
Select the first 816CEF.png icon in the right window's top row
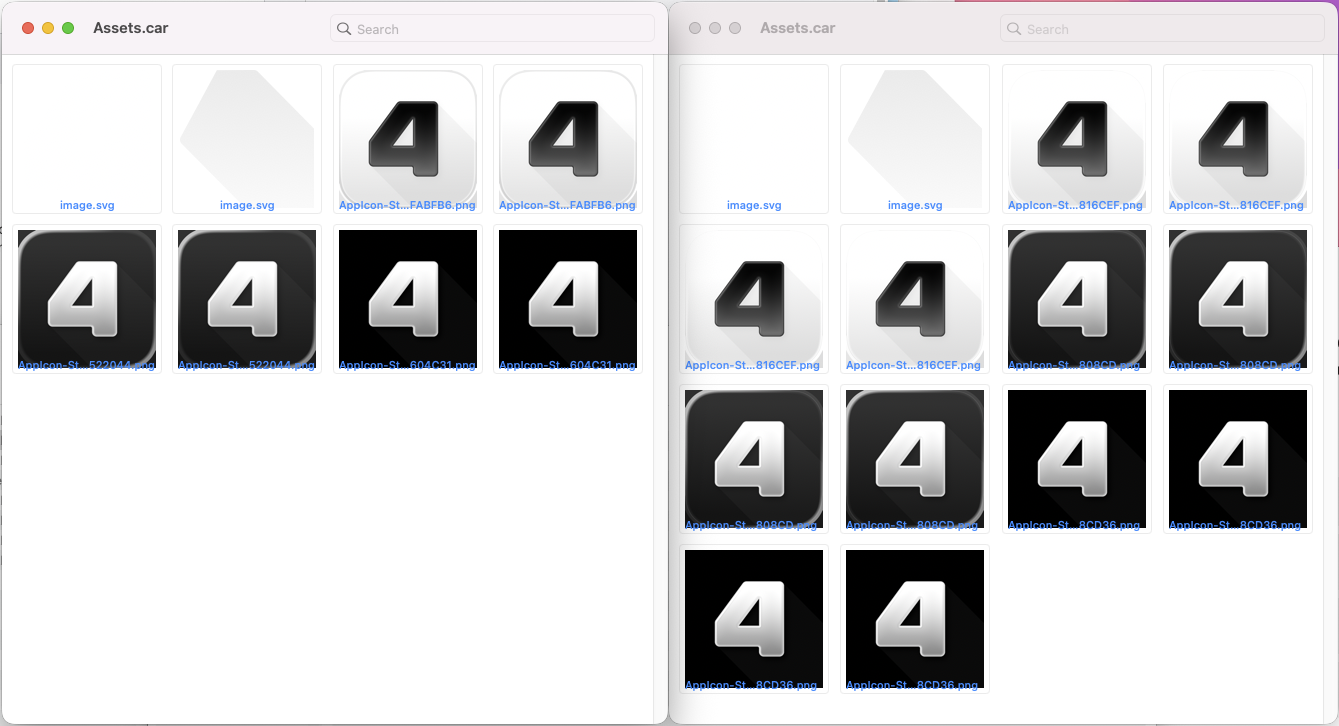pyautogui.click(x=1076, y=138)
